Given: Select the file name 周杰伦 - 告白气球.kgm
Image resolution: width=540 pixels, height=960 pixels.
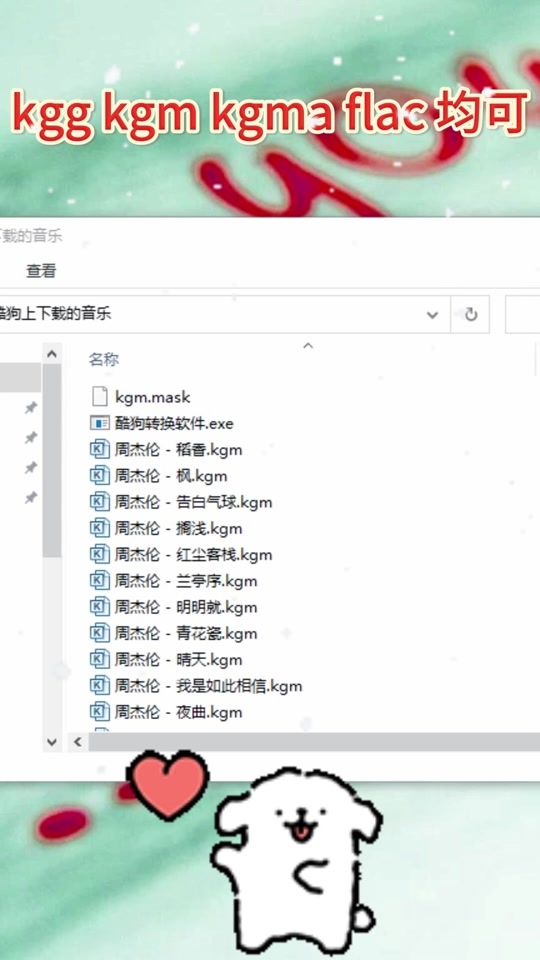Looking at the screenshot, I should 193,503.
